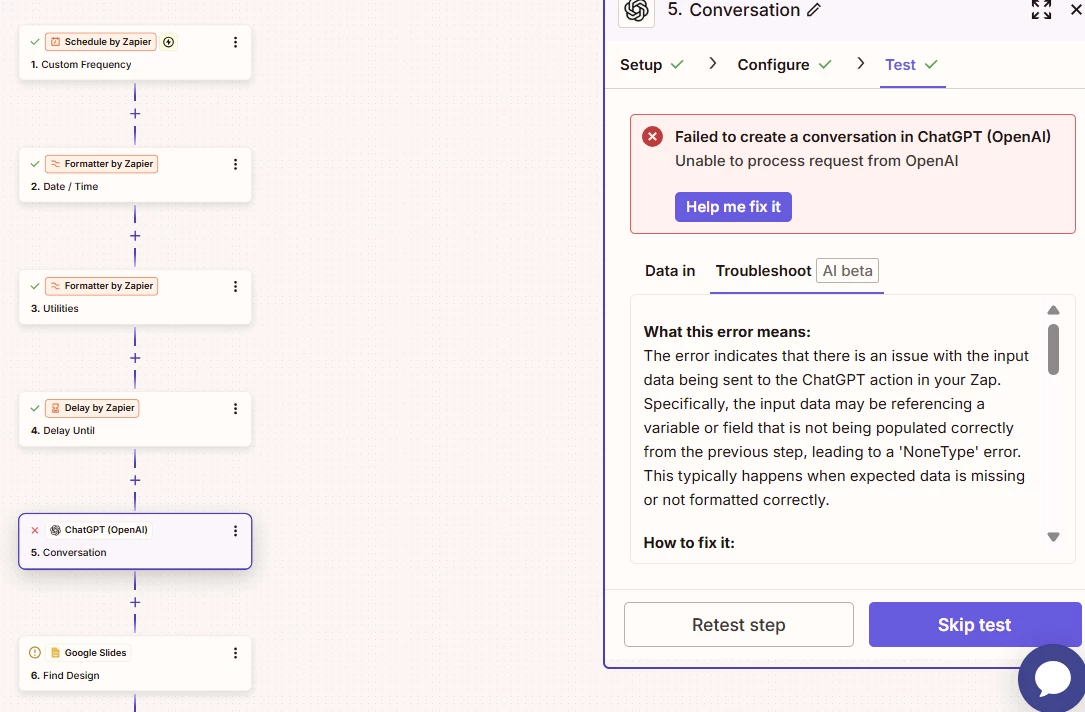The width and height of the screenshot is (1085, 712).
Task: Expand the panel to full screen
Action: [x=1041, y=10]
